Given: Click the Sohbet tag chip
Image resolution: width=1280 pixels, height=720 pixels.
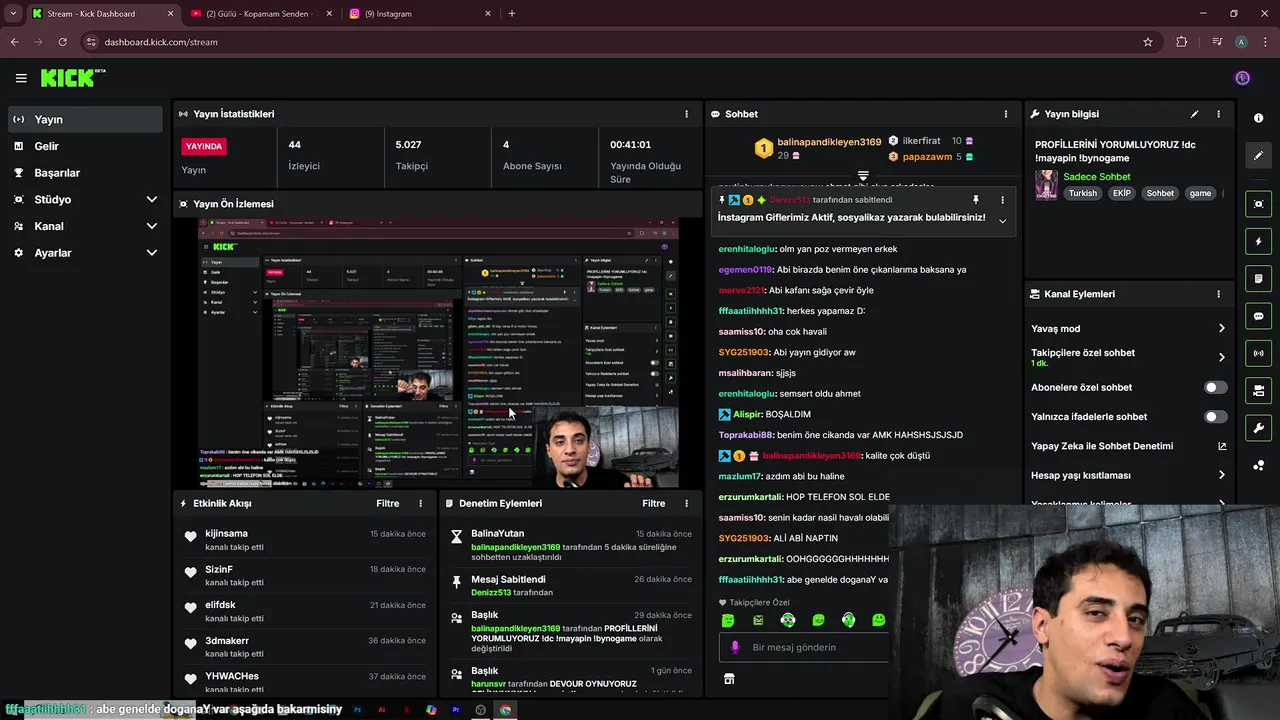Looking at the screenshot, I should pyautogui.click(x=1160, y=193).
